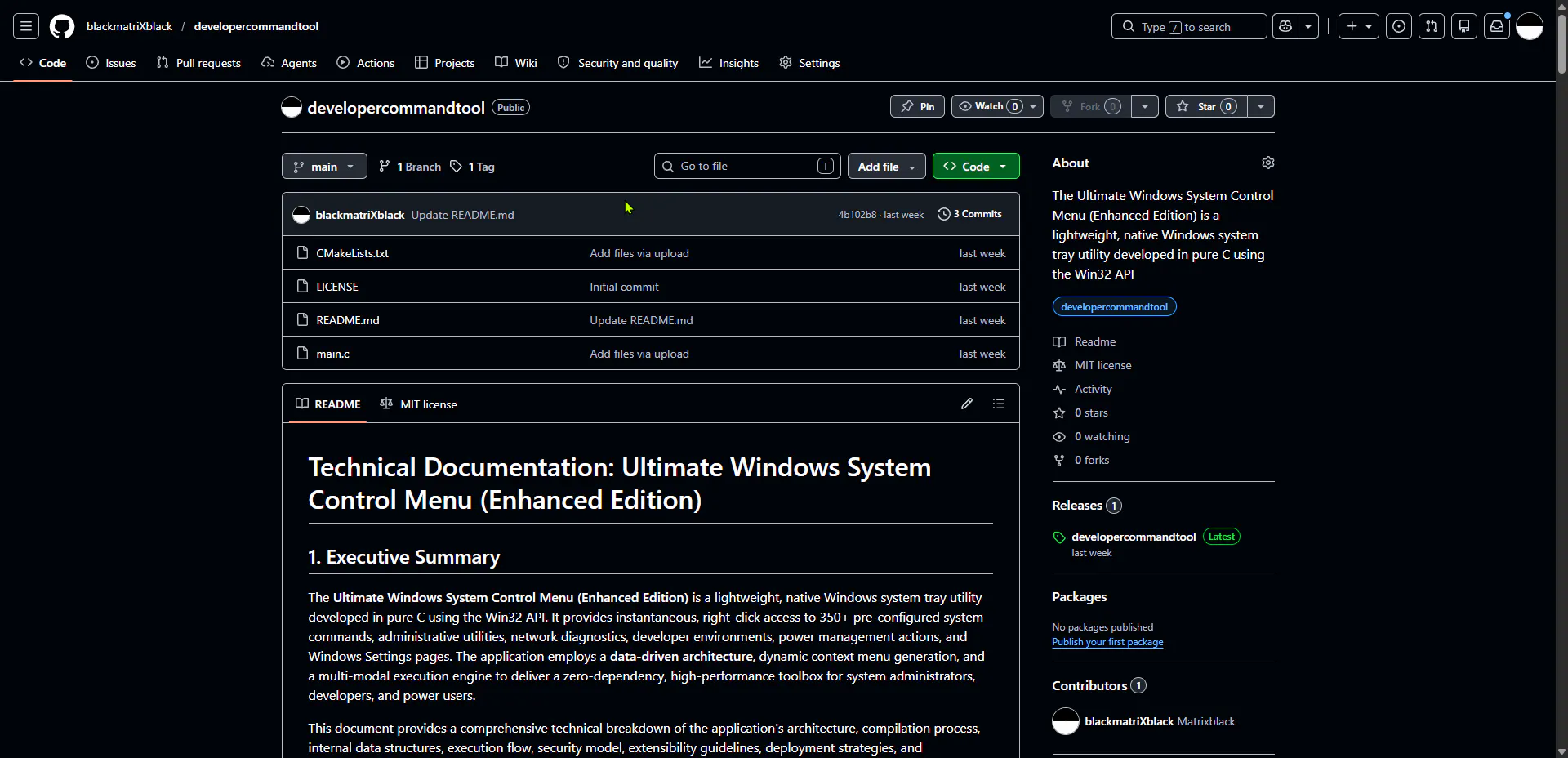This screenshot has width=1568, height=758.
Task: Click the Fork button
Action: 1091,106
